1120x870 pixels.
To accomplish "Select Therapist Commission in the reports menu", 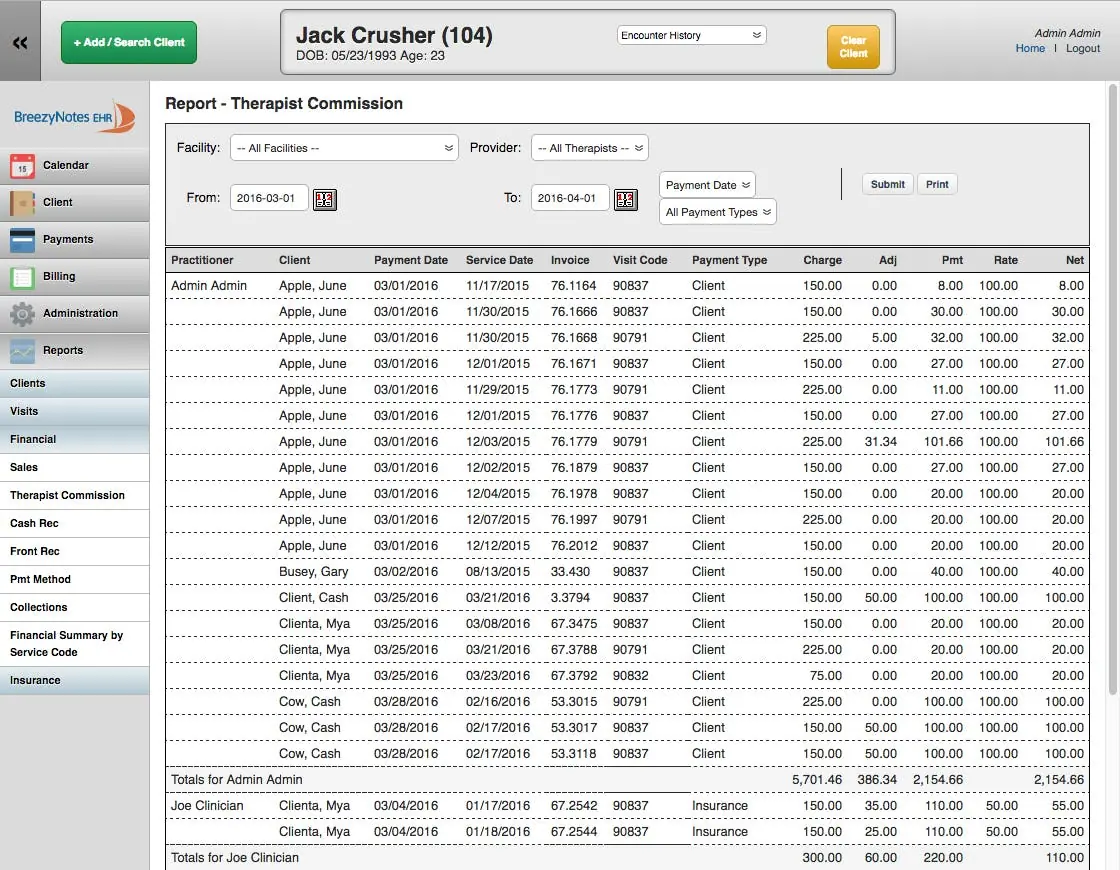I will click(x=66, y=495).
